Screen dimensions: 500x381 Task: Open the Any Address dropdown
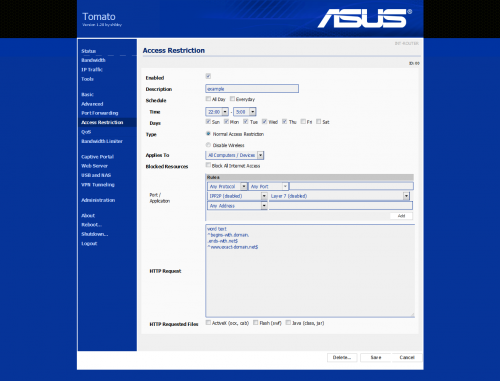coord(237,206)
